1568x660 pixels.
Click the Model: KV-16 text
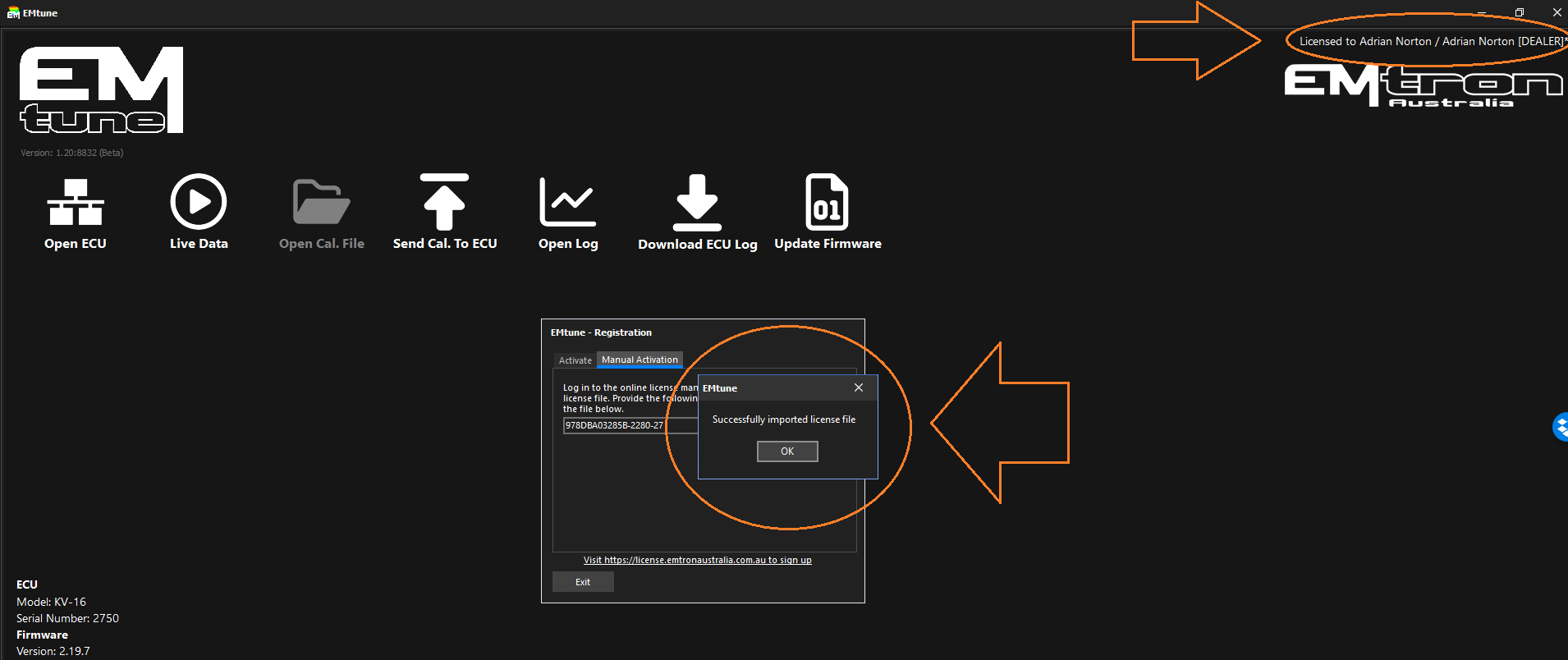pyautogui.click(x=51, y=602)
